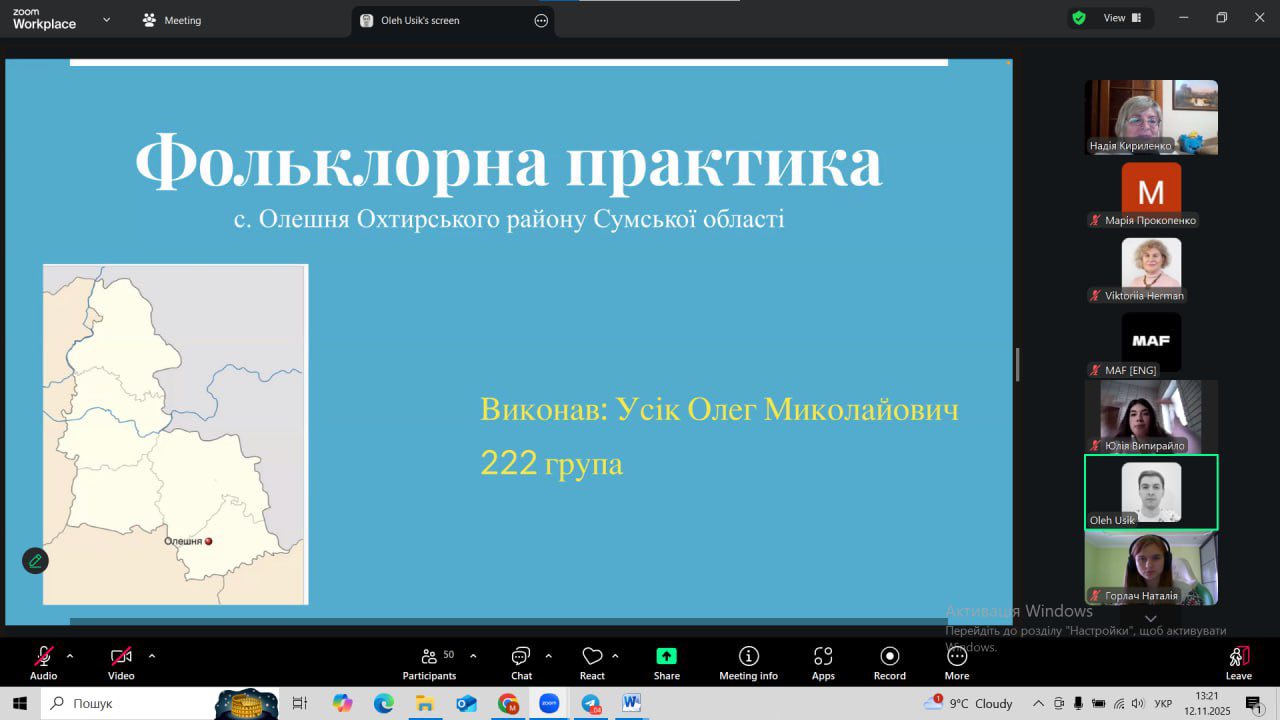Expand audio options arrow next to Audio
This screenshot has height=720, width=1280.
coord(70,656)
